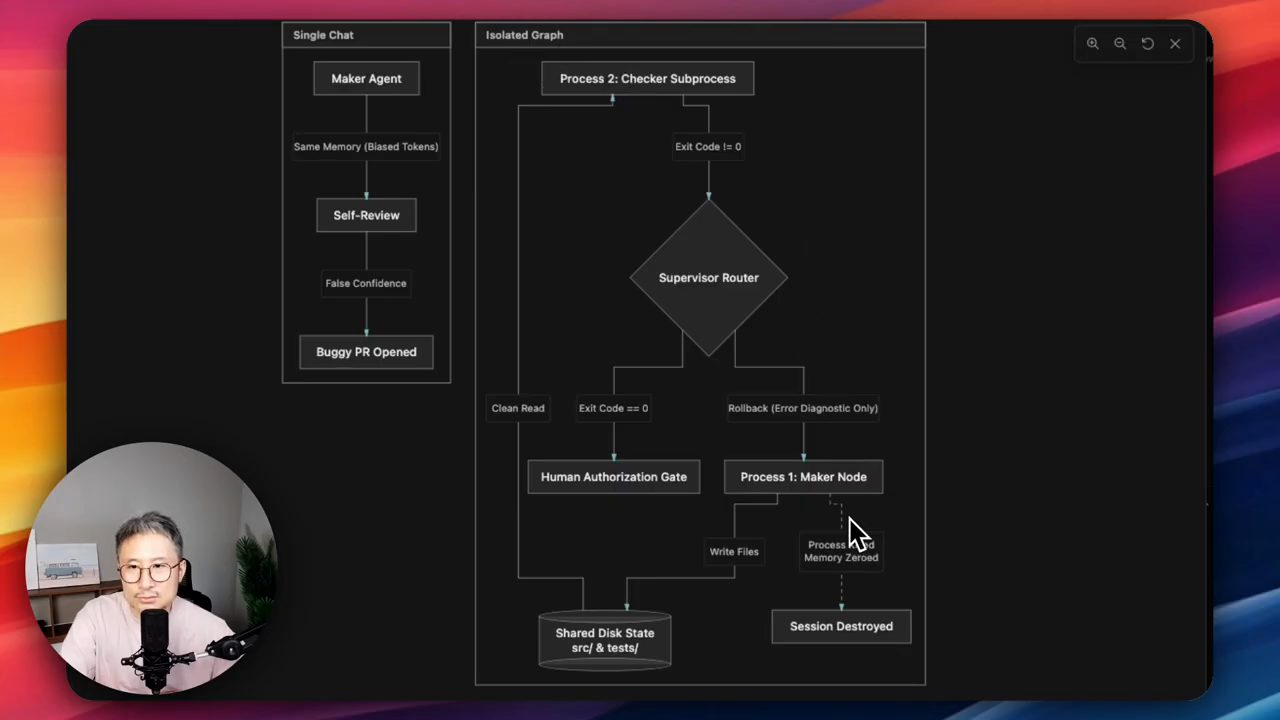The width and height of the screenshot is (1280, 720).
Task: Zoom in on the diagram
Action: click(x=1093, y=44)
